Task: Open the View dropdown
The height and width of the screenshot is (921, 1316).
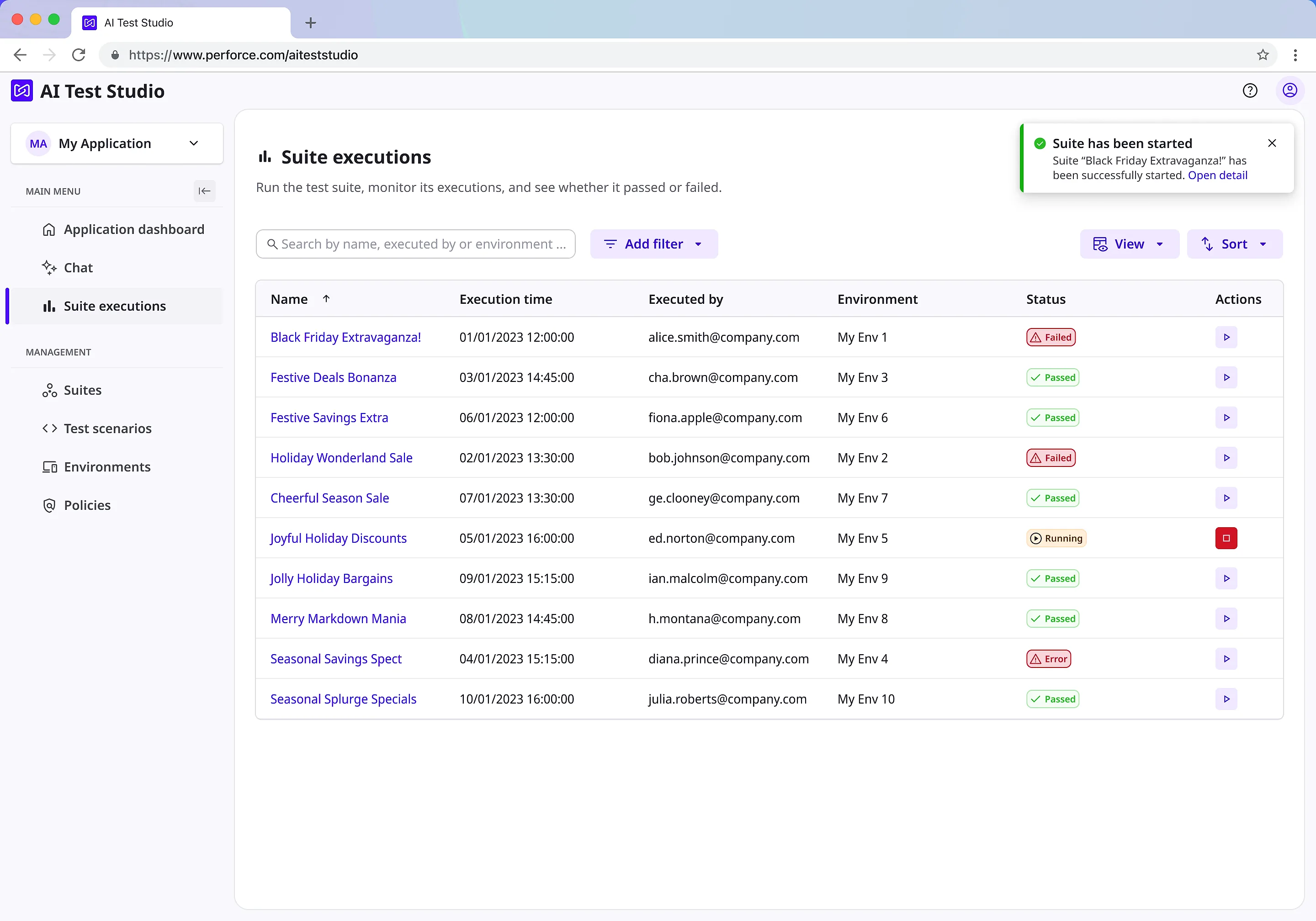Action: pos(1129,244)
